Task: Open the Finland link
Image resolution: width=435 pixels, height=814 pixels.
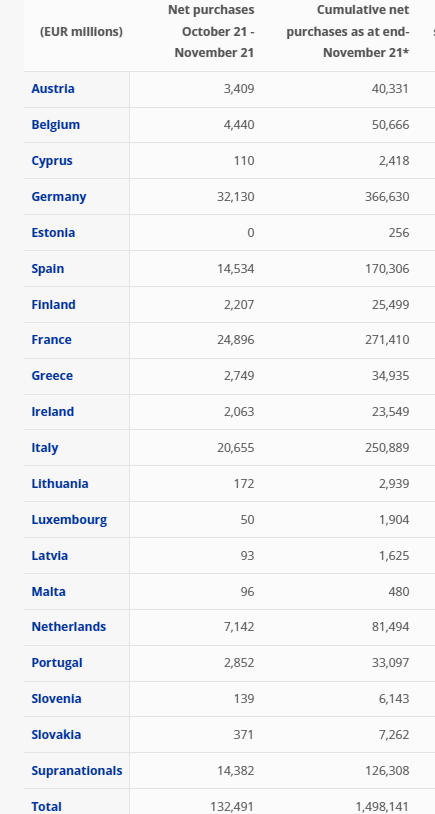Action: point(53,305)
